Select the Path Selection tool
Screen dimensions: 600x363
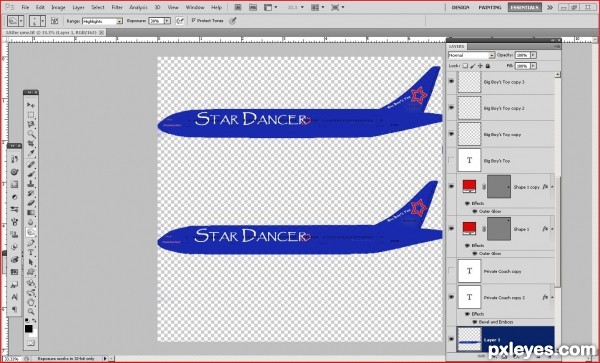coord(31,262)
